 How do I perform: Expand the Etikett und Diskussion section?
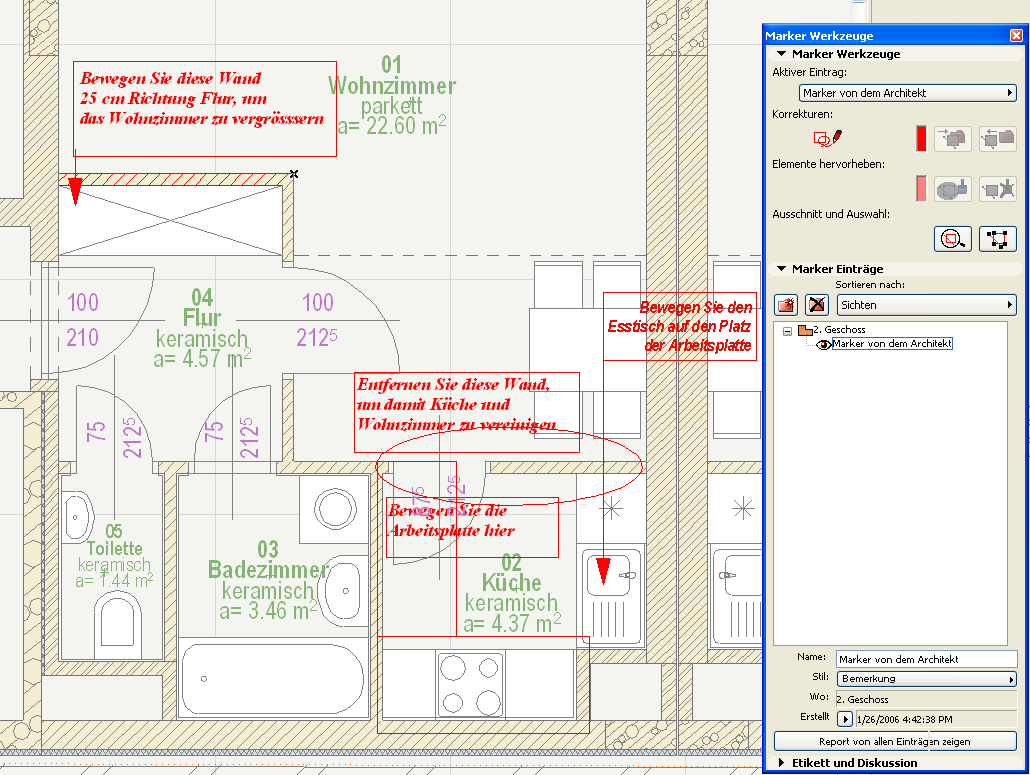[x=782, y=763]
